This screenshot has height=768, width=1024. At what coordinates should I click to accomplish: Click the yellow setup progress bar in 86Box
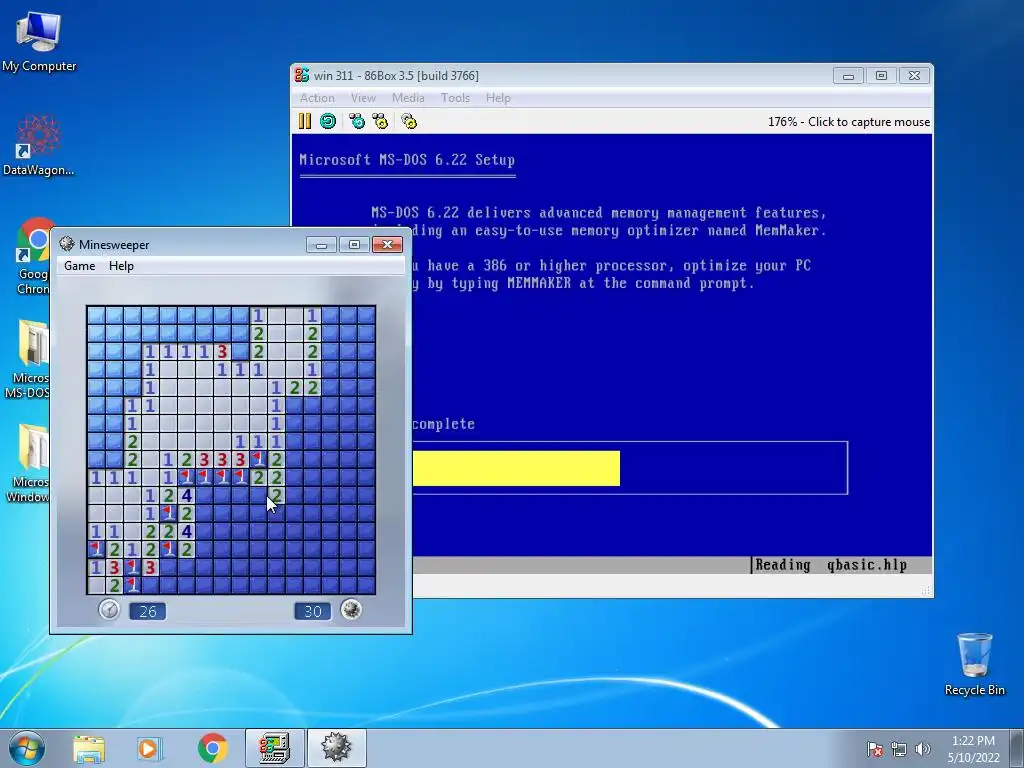516,468
